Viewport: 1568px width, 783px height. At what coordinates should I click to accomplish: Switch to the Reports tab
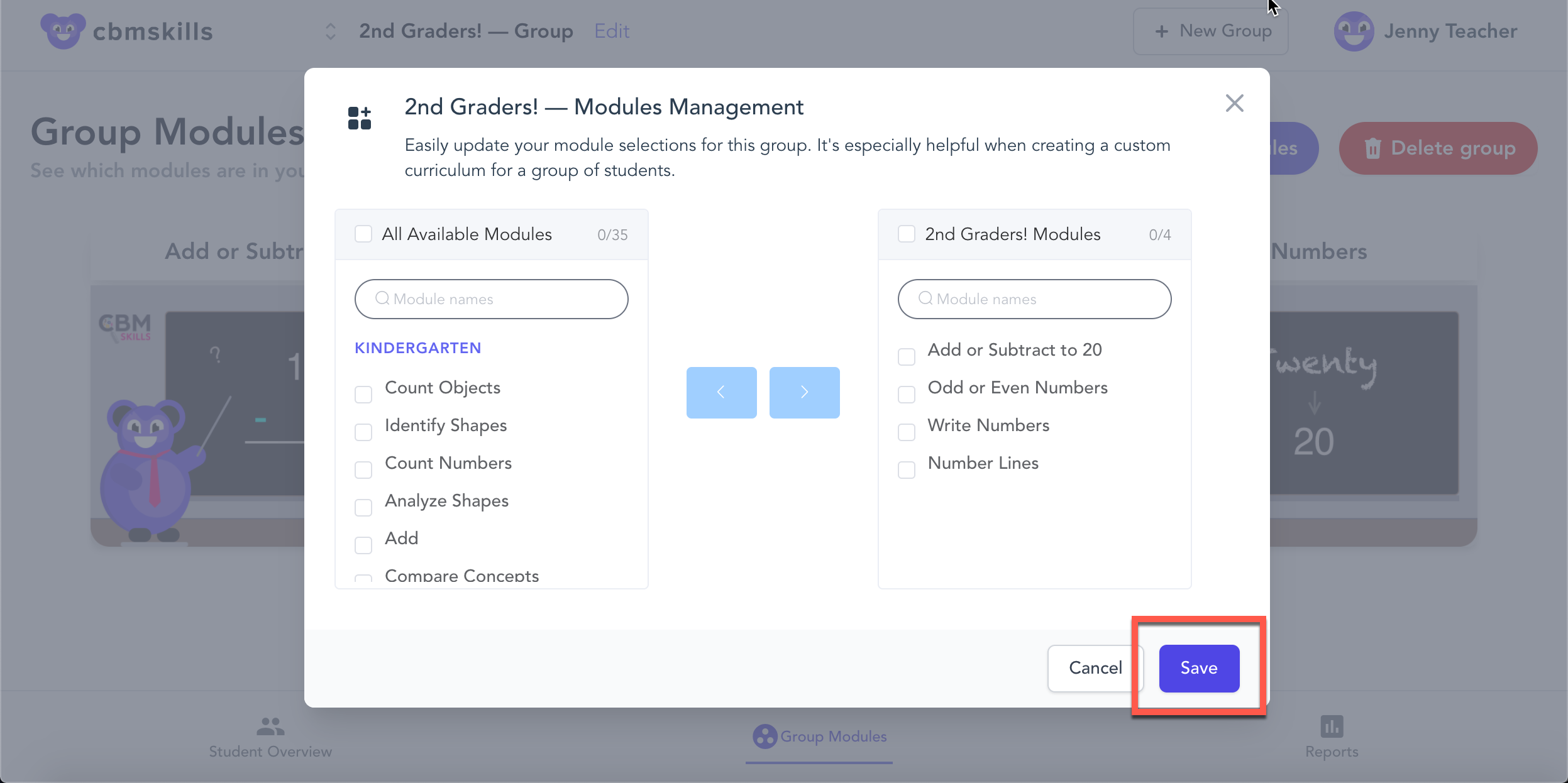point(1331,751)
